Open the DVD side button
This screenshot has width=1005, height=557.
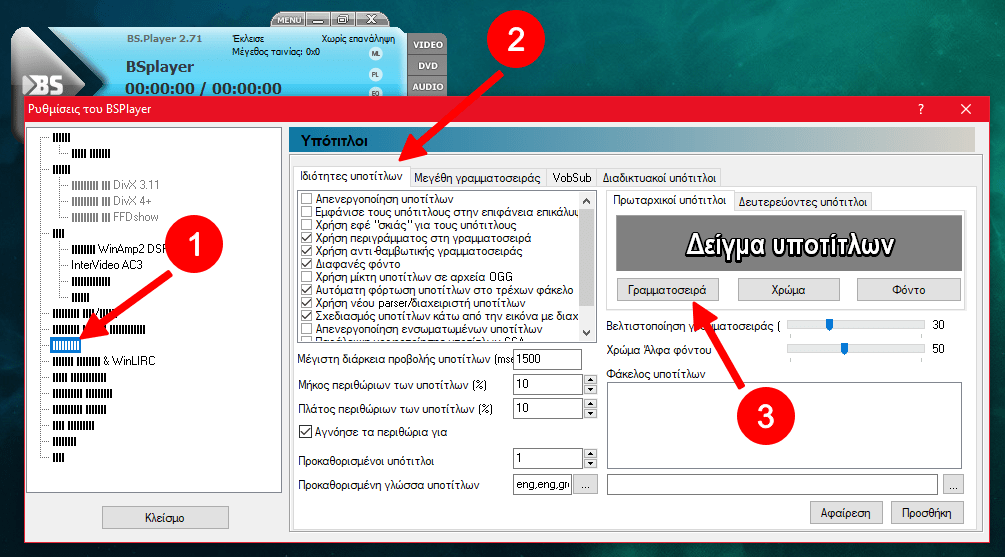(428, 66)
